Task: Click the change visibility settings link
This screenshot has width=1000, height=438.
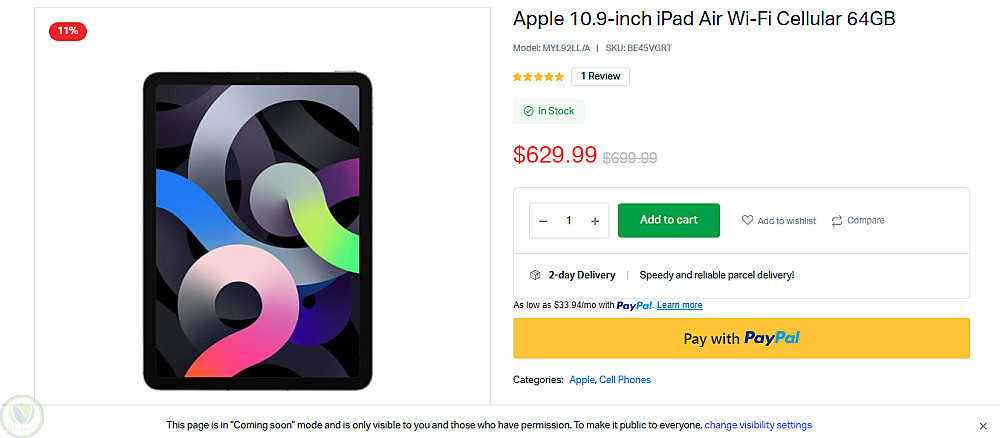Action: (758, 425)
